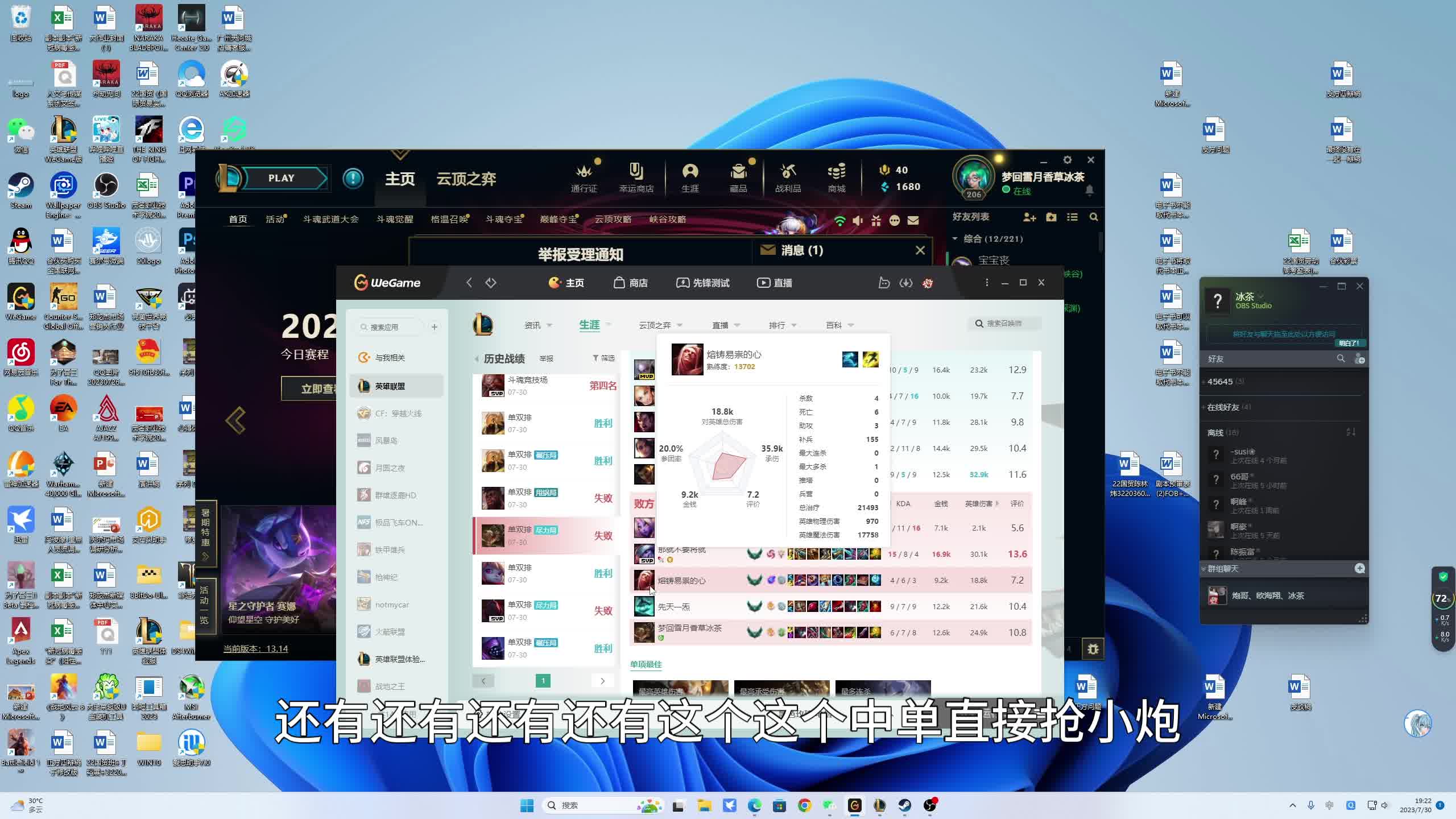The image size is (1456, 819).
Task: Open Google Chrome from the taskbar
Action: 804,806
